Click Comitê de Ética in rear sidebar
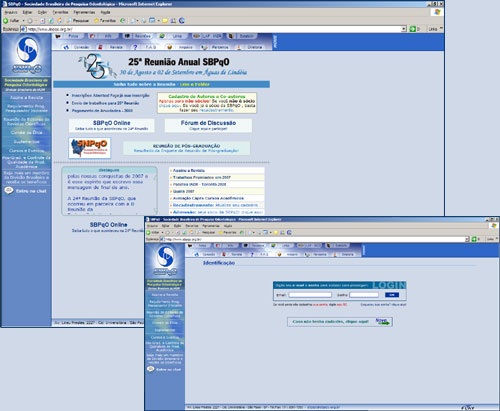This screenshot has width=500, height=411. (x=27, y=133)
